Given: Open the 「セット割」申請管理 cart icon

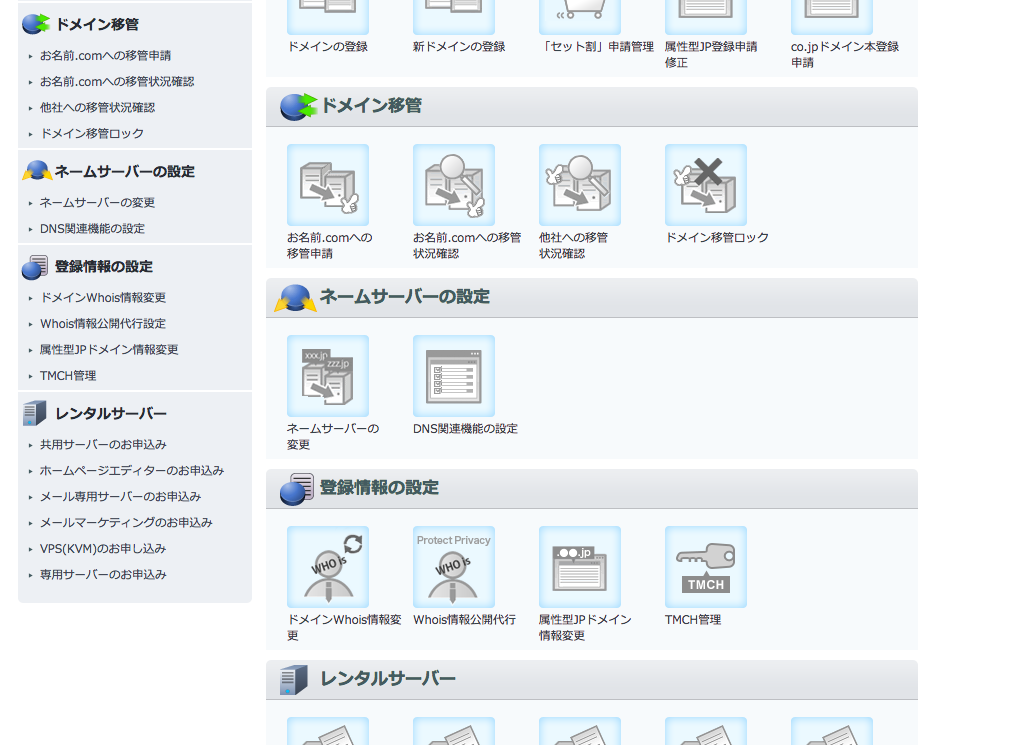Looking at the screenshot, I should 580,17.
